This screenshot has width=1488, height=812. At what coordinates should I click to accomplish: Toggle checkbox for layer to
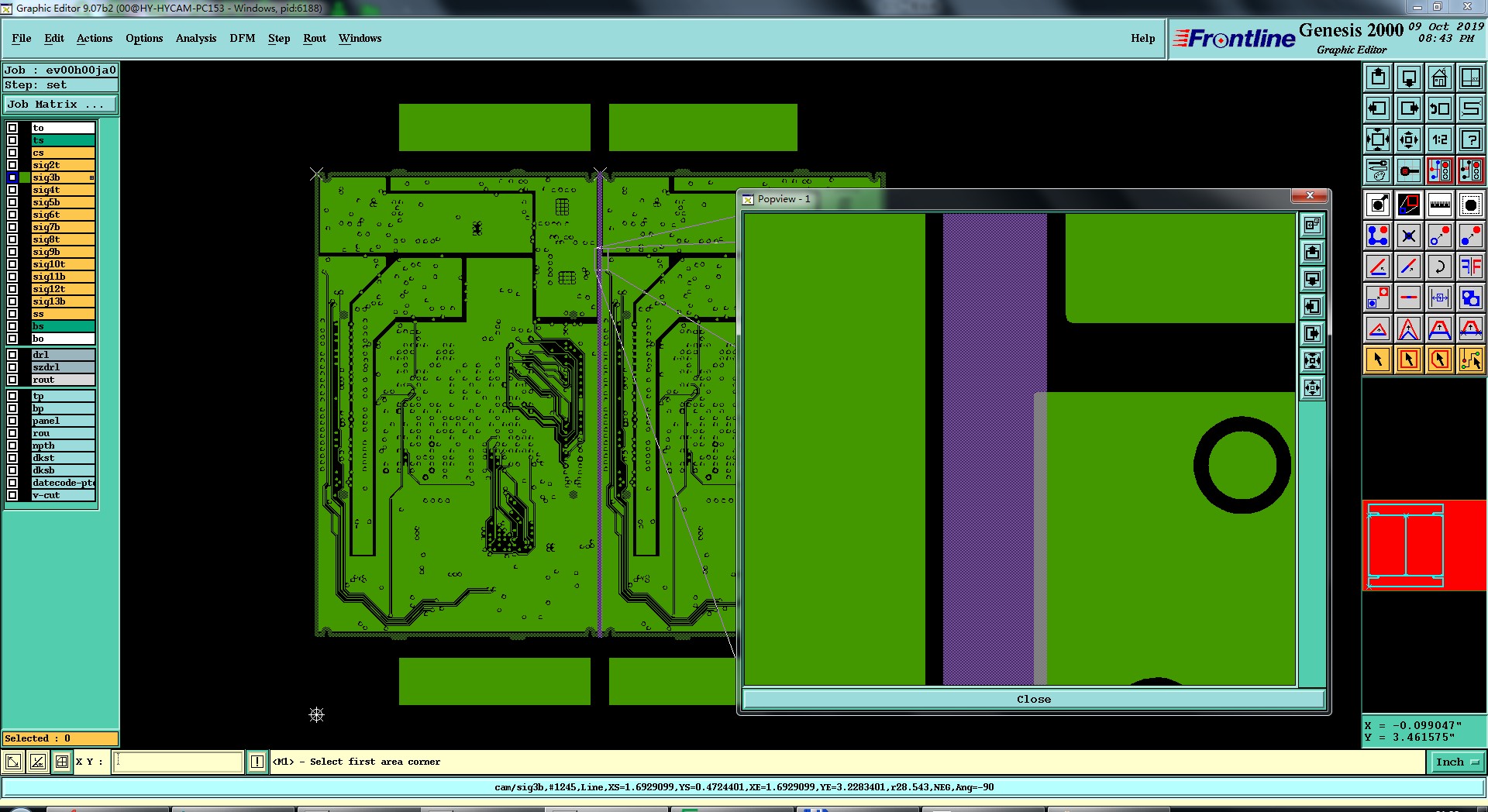[x=12, y=128]
